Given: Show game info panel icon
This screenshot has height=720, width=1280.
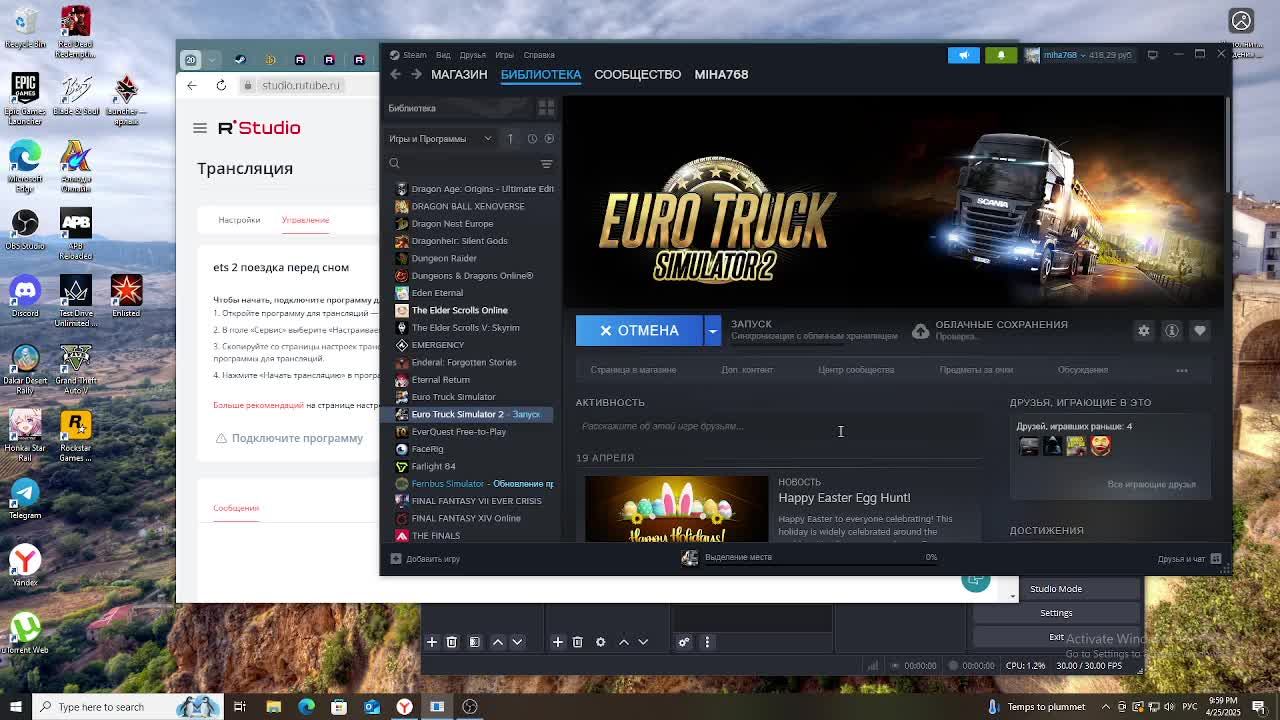Looking at the screenshot, I should [1172, 331].
